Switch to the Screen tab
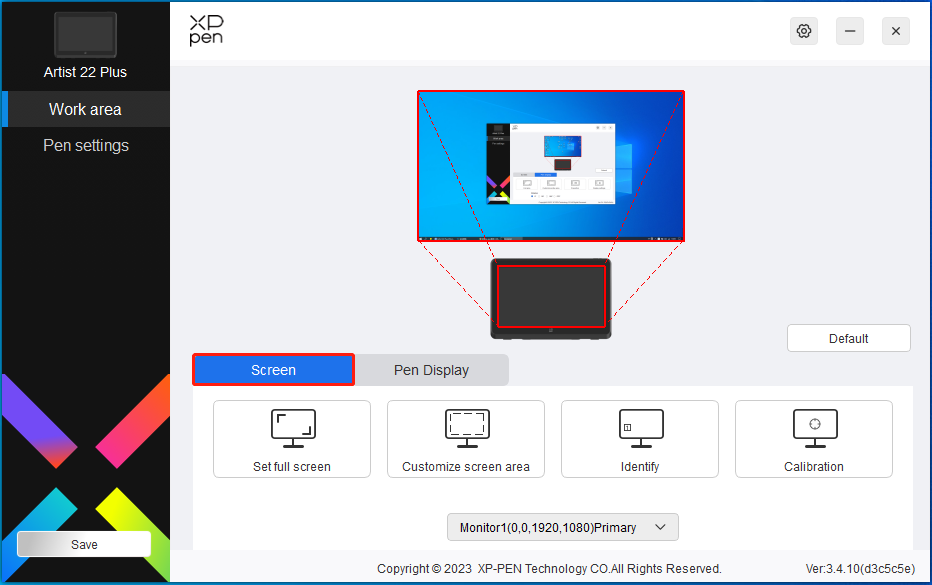Image resolution: width=932 pixels, height=585 pixels. point(273,370)
